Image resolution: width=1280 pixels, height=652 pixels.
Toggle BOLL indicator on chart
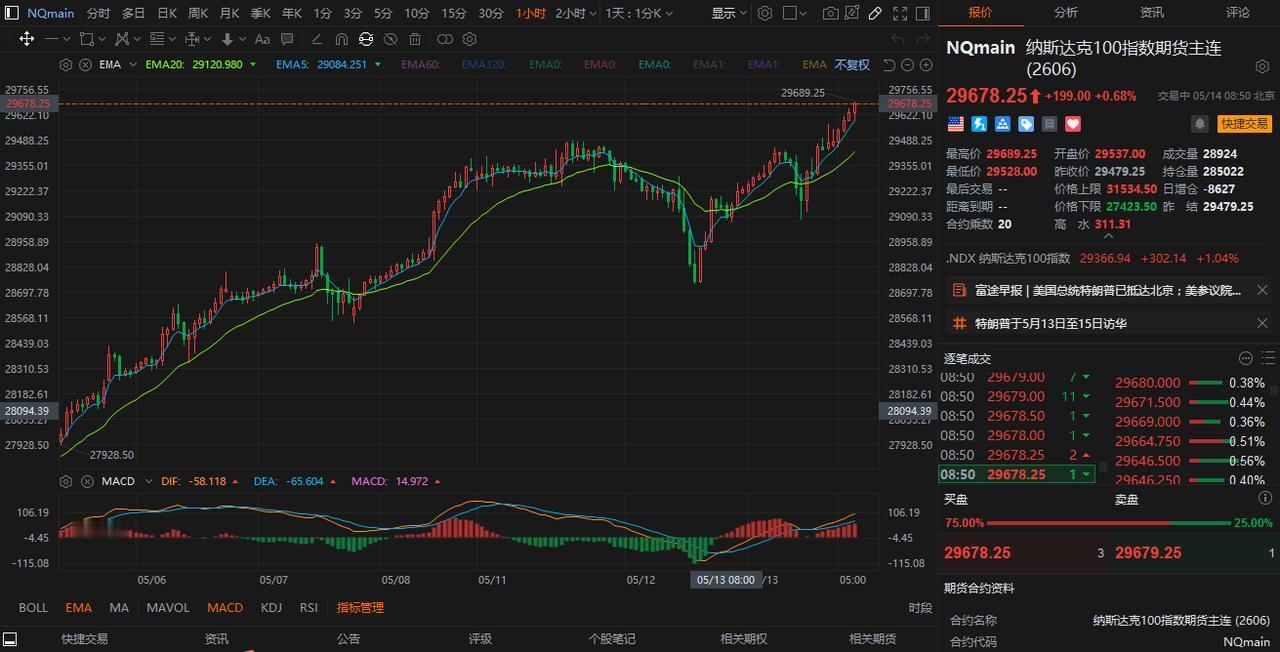coord(33,607)
